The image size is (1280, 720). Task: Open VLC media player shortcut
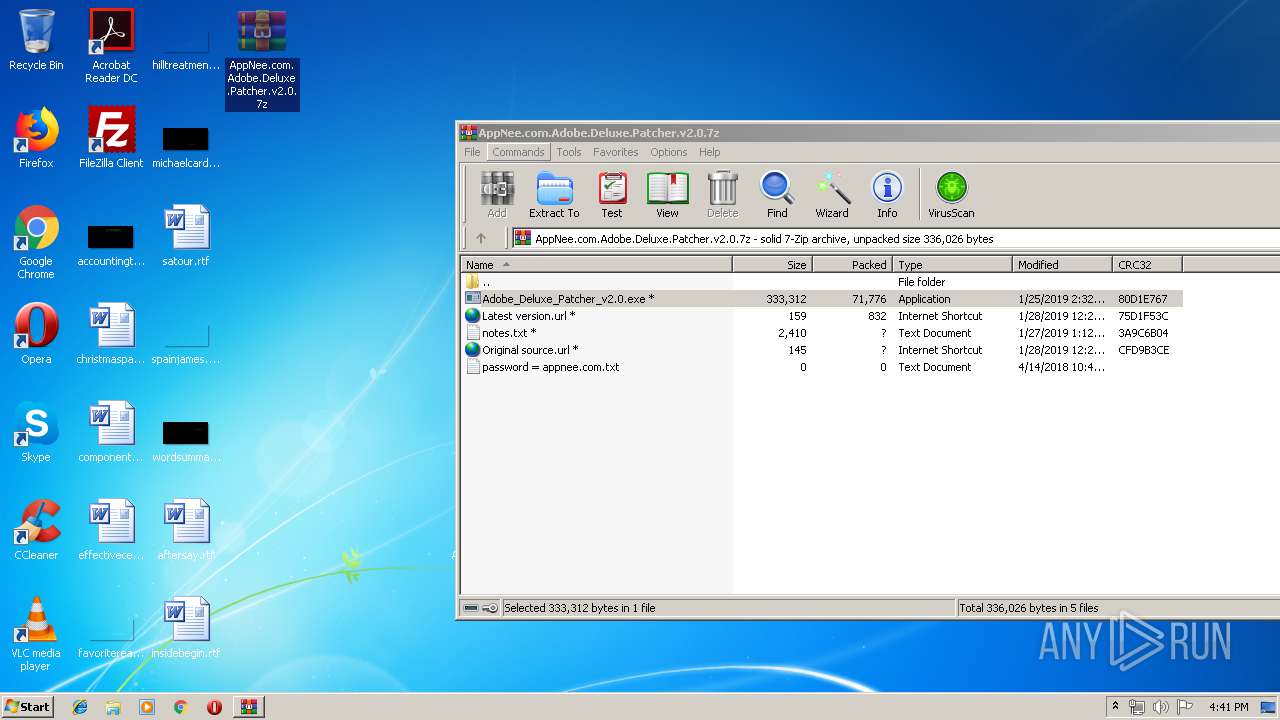[36, 634]
